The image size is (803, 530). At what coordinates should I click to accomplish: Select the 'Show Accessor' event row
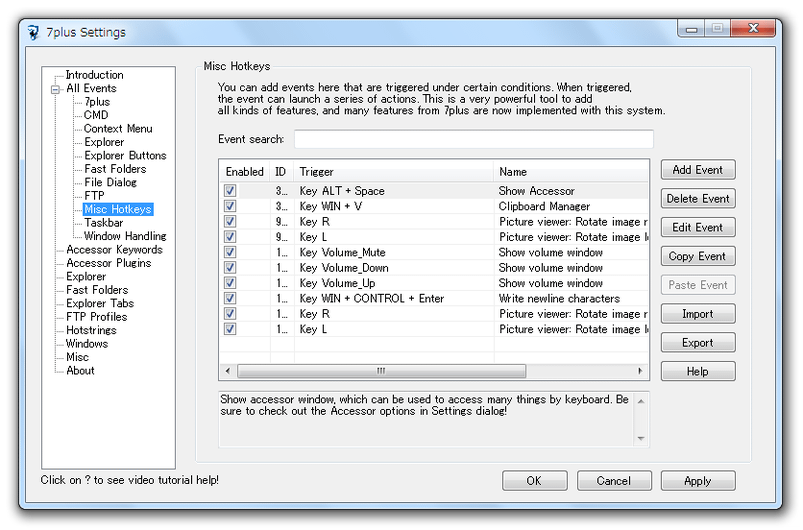coord(434,191)
